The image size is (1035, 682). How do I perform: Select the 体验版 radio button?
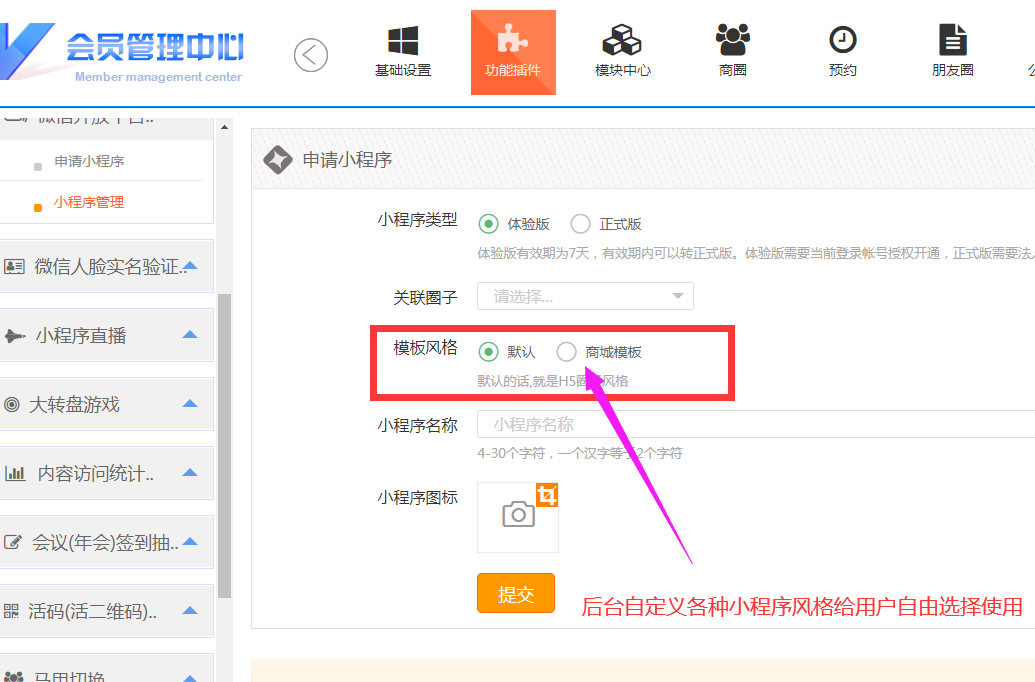[x=489, y=224]
